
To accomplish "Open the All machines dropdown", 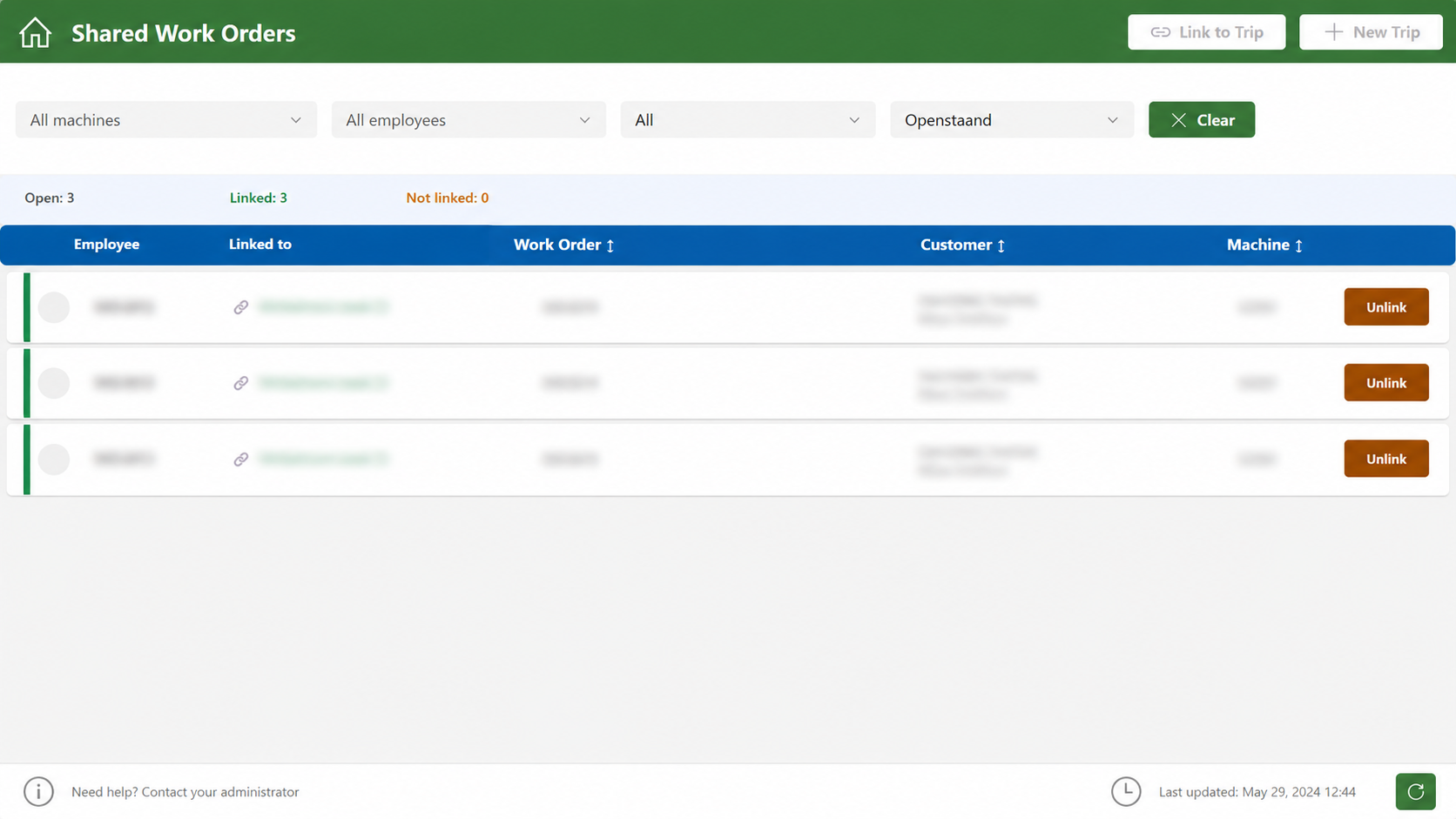I will (165, 120).
